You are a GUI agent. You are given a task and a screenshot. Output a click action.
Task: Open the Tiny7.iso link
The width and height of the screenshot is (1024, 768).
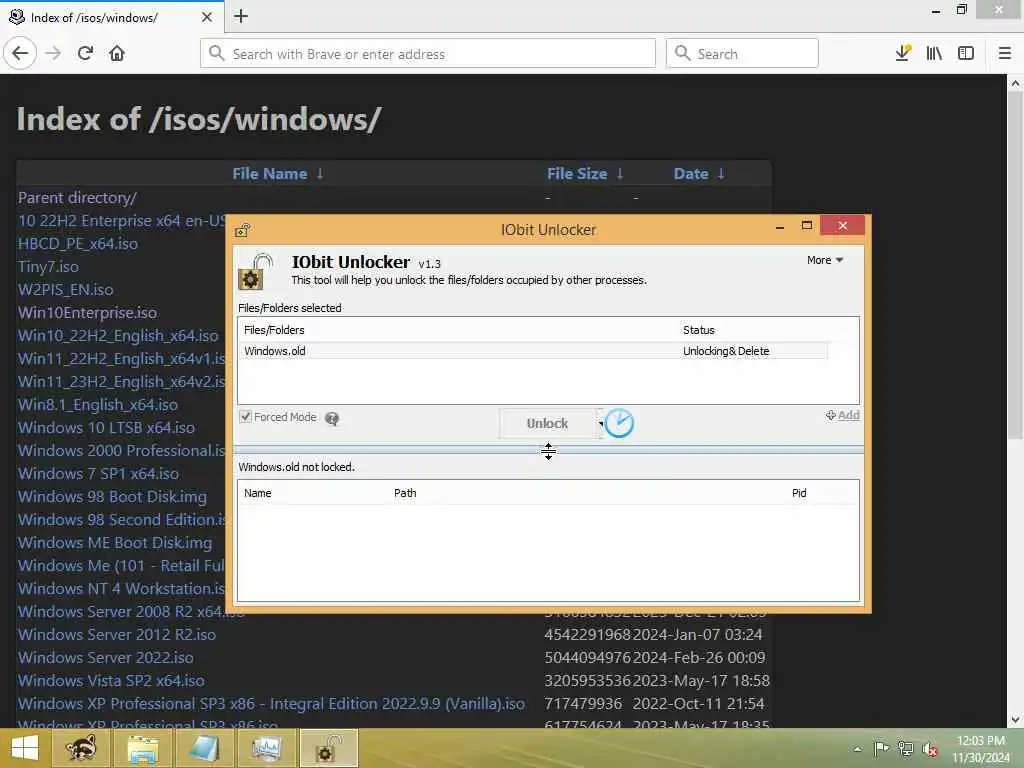[x=48, y=266]
